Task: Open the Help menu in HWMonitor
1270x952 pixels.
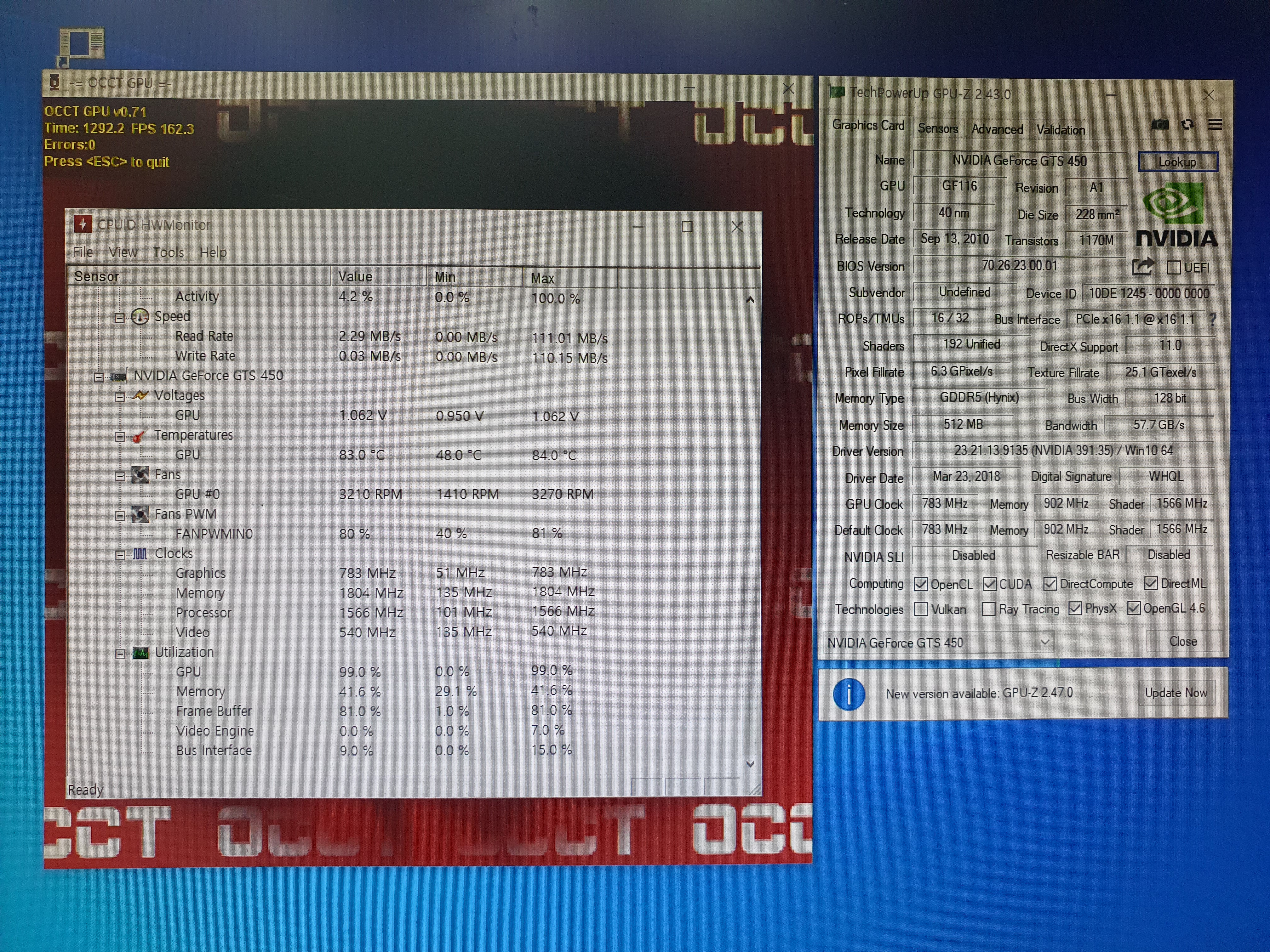Action: 213,252
